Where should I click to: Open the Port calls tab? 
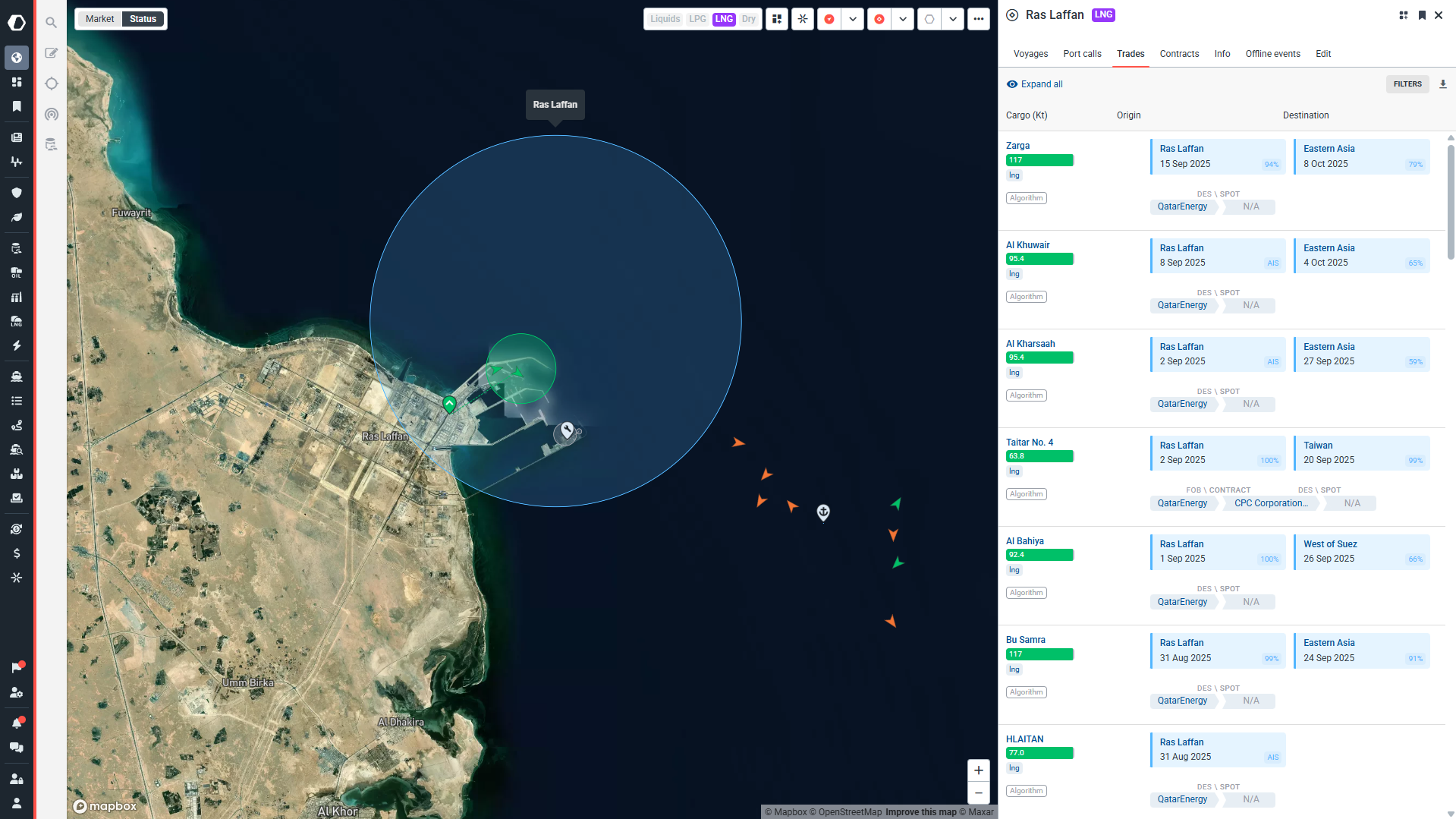click(x=1082, y=54)
